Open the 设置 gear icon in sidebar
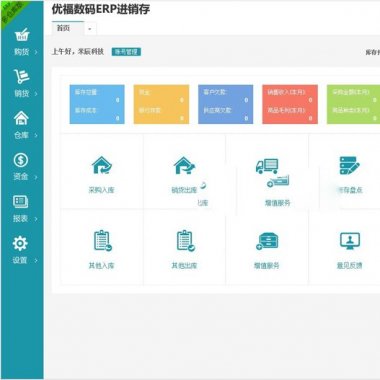Screen dimensions: 380x380 (x=20, y=243)
